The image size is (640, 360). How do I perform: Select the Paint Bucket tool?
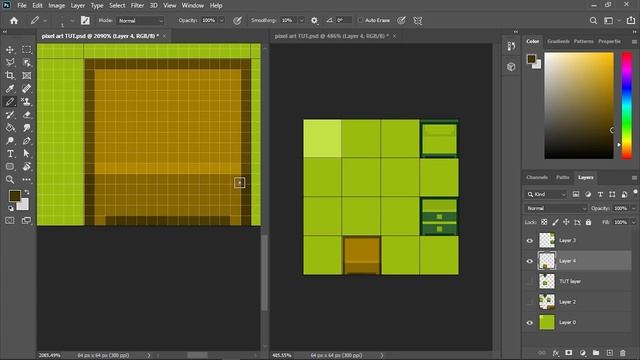[x=10, y=128]
